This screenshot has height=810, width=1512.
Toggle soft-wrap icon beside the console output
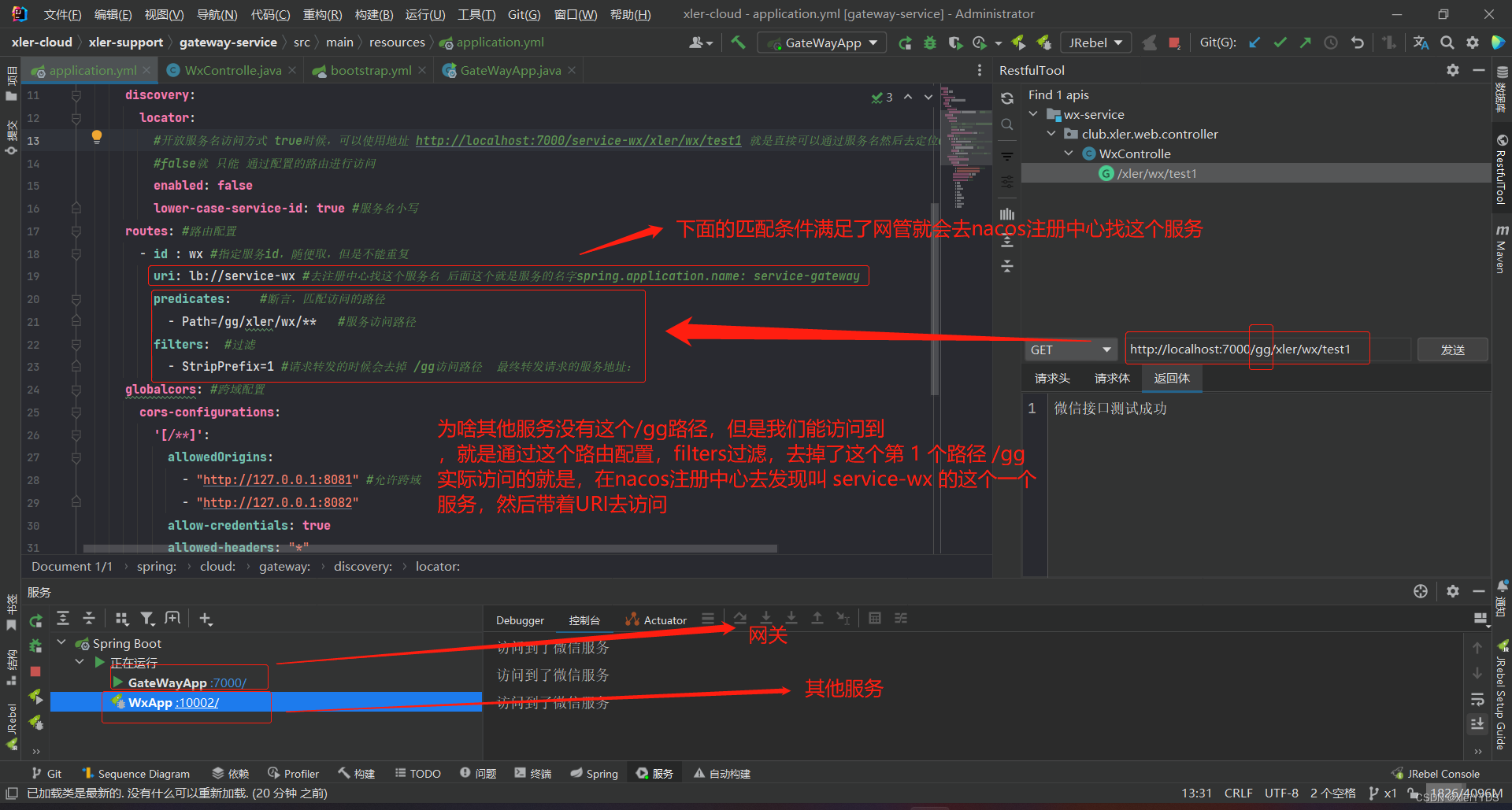pos(1477,699)
